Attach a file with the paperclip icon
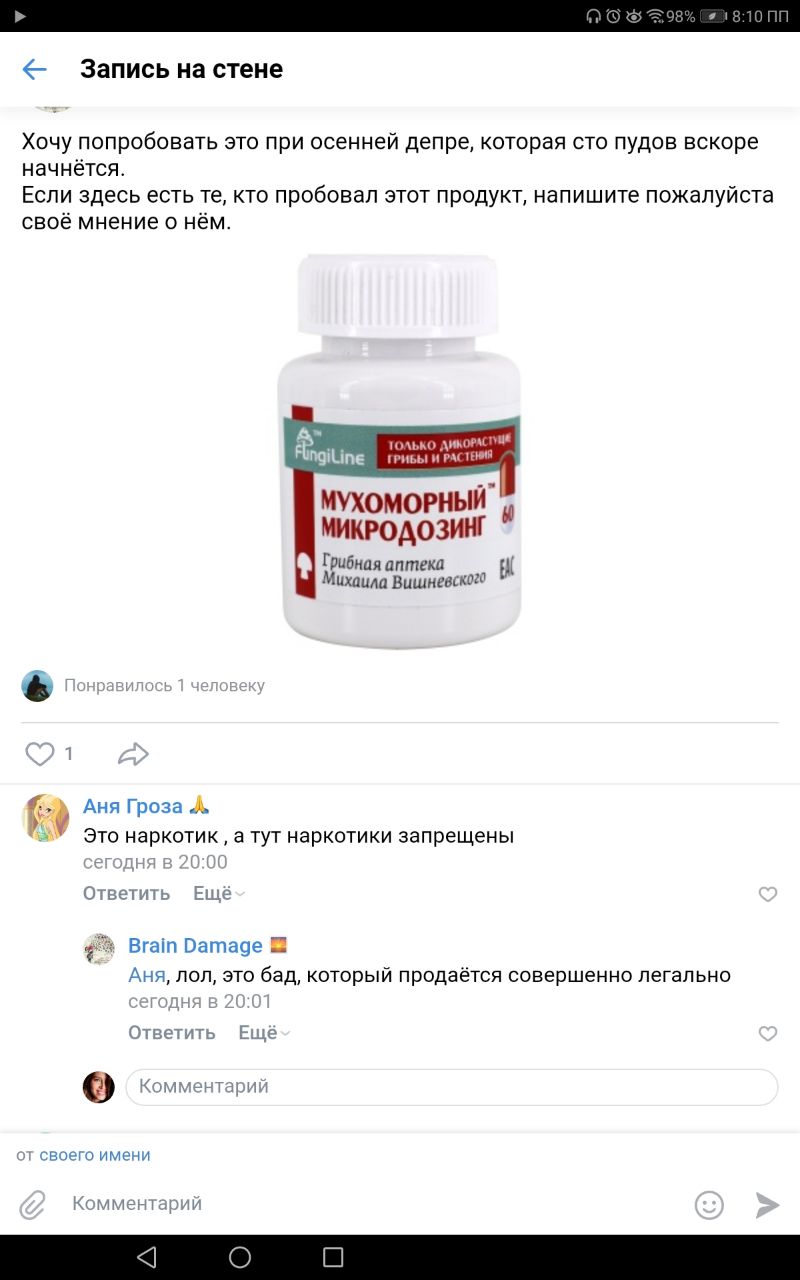 (x=33, y=1204)
